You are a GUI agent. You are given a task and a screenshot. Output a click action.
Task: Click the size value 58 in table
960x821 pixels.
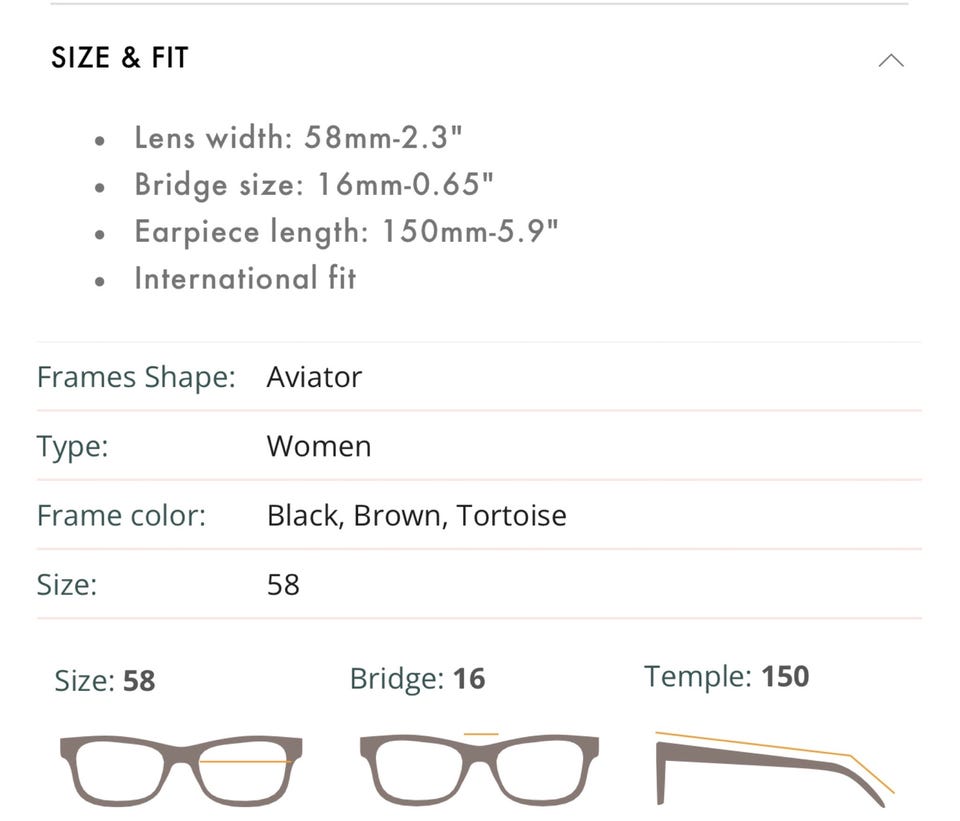point(283,584)
